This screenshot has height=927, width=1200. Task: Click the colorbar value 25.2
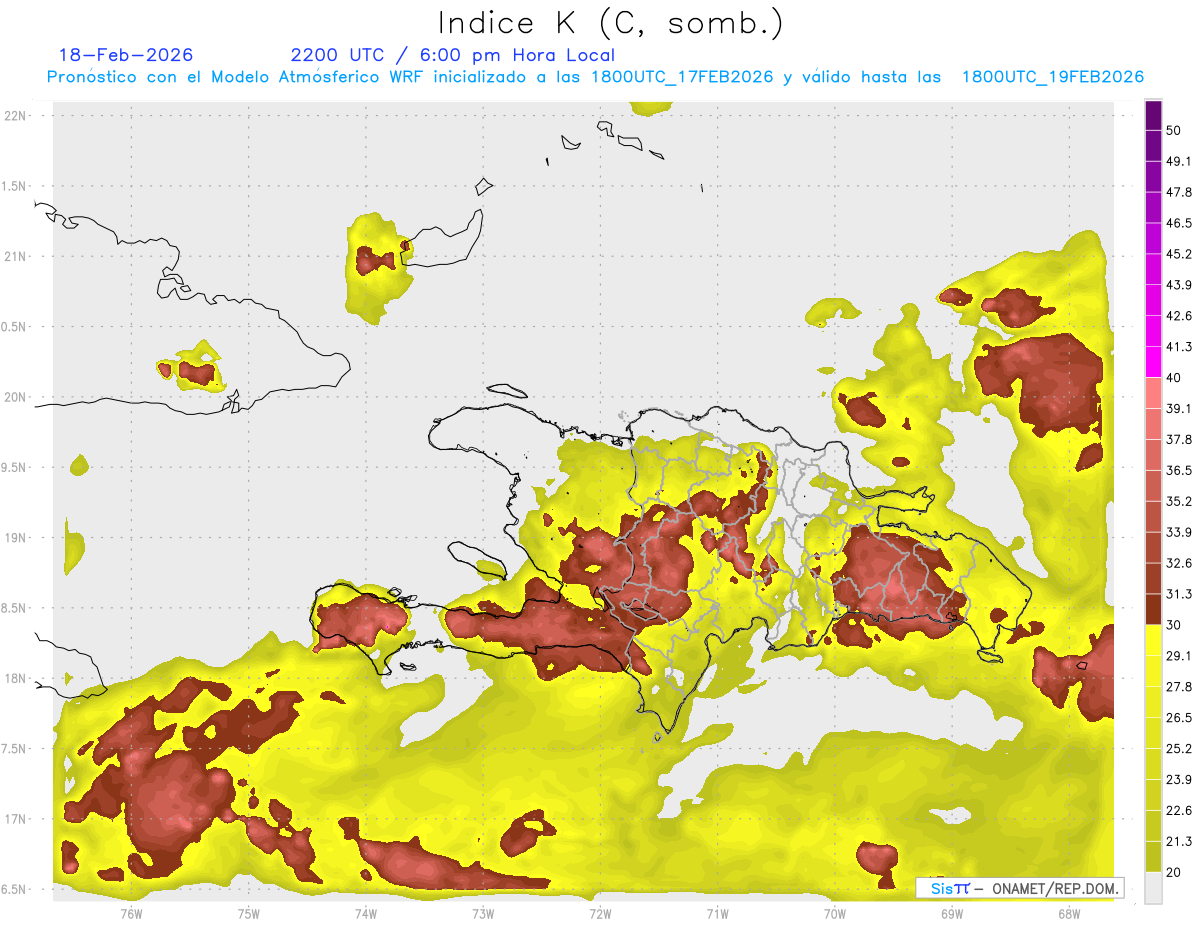[x=1178, y=749]
